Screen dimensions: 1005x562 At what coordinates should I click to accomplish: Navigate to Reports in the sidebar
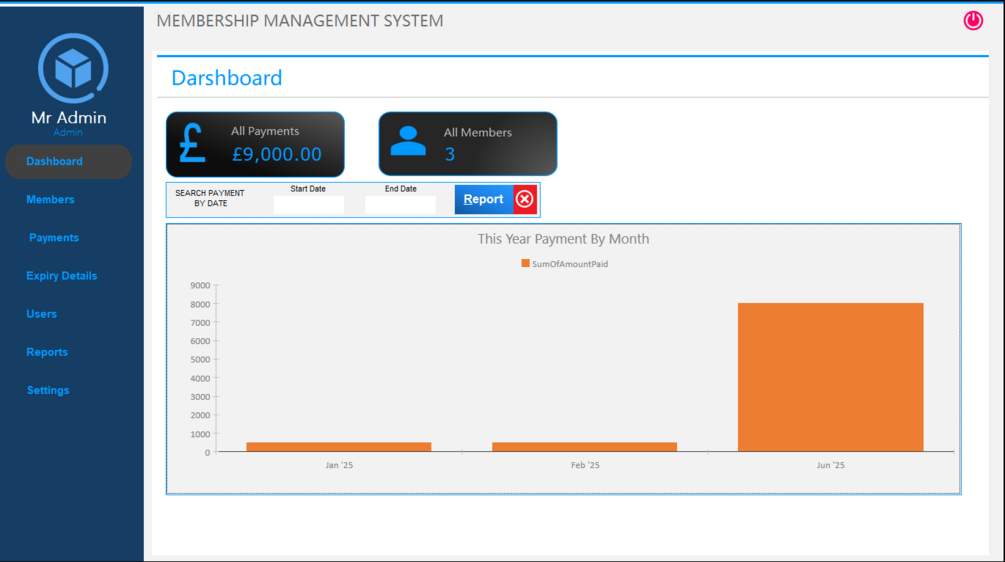47,352
